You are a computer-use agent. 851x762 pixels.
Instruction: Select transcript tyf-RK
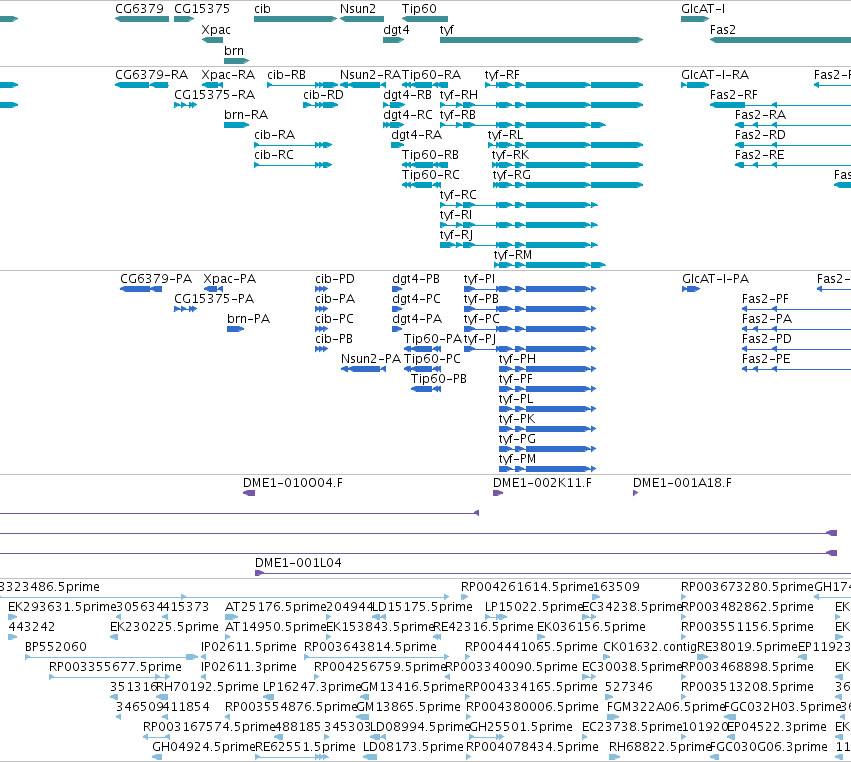(x=568, y=165)
